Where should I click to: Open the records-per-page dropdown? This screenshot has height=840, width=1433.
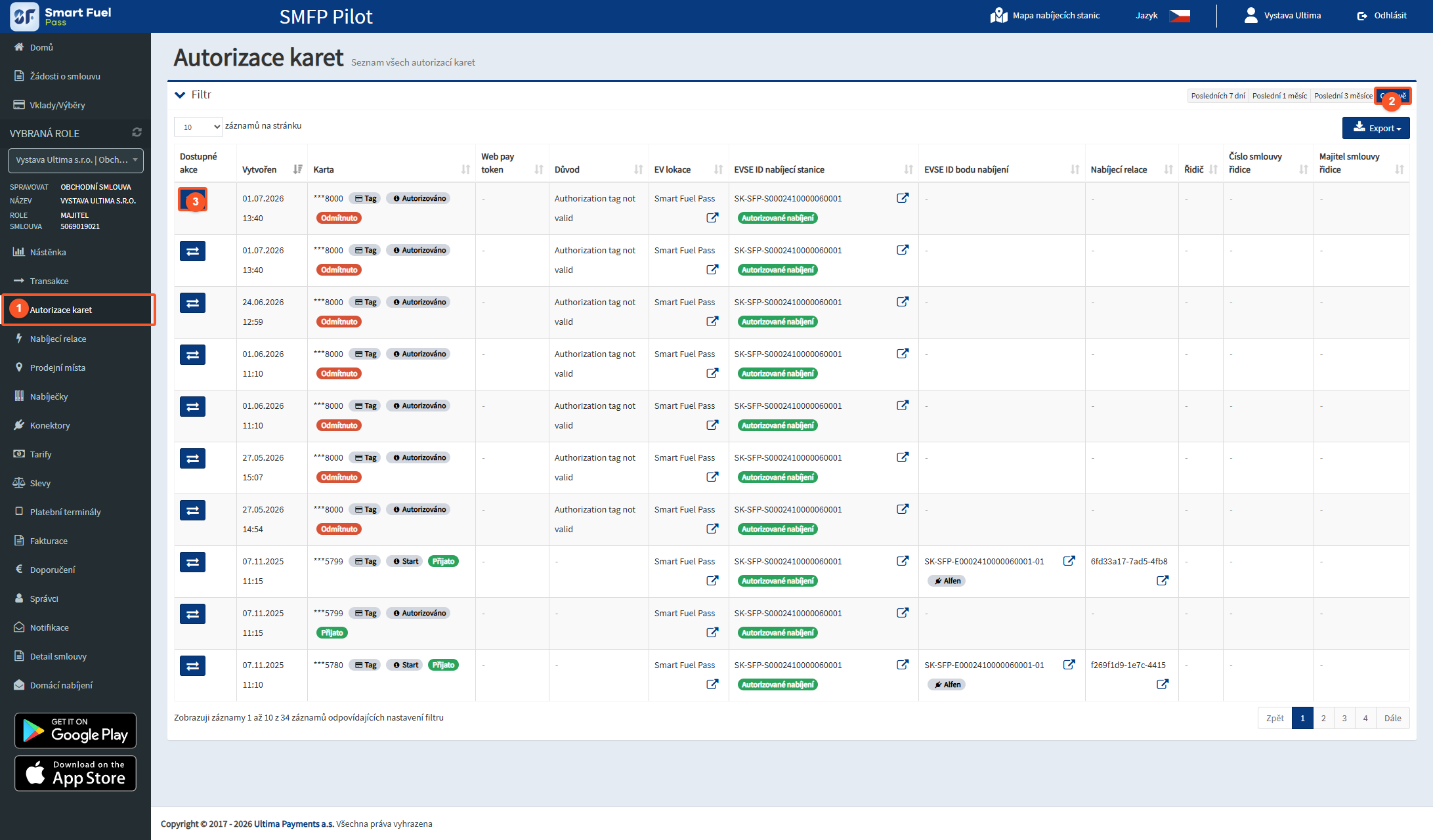click(x=198, y=127)
